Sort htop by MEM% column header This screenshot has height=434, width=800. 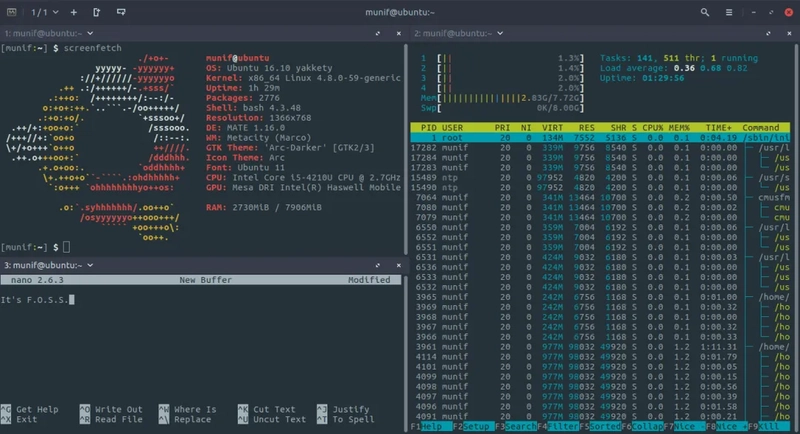679,127
